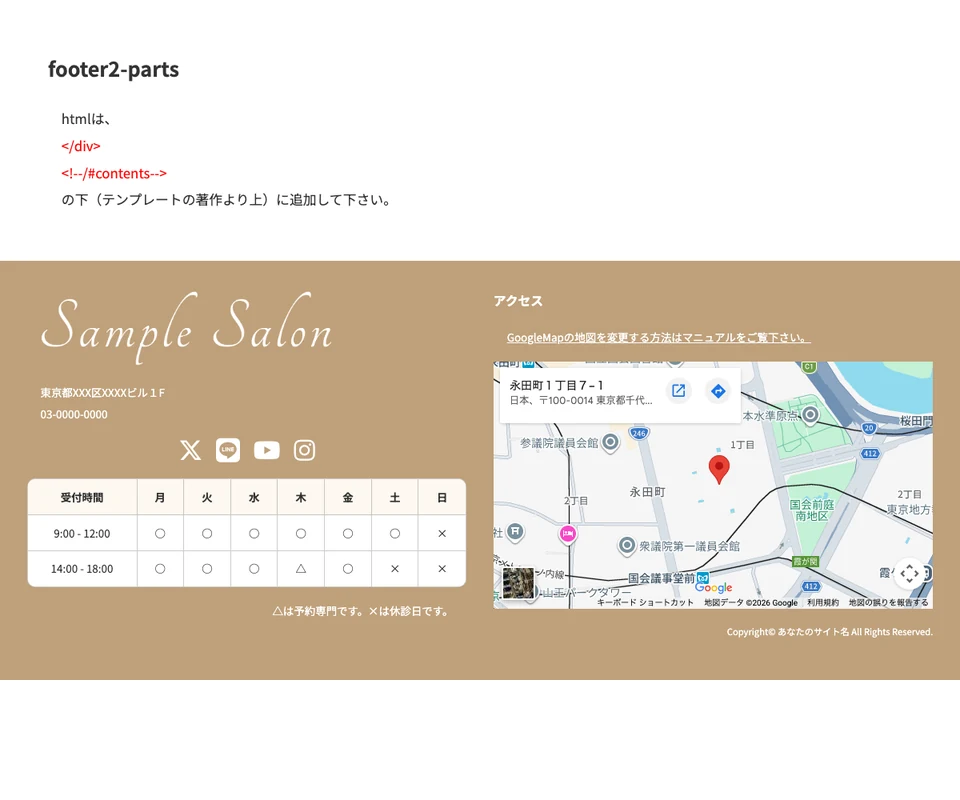The height and width of the screenshot is (800, 960).
Task: Click the pink hotel marker on map
Action: click(568, 534)
